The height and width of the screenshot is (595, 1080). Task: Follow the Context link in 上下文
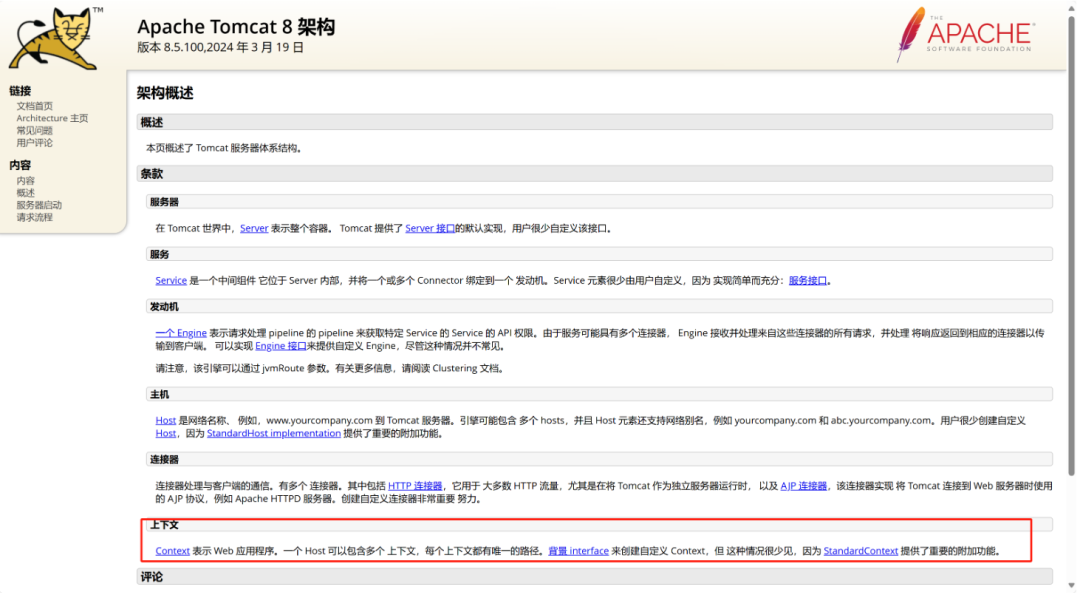tap(172, 552)
